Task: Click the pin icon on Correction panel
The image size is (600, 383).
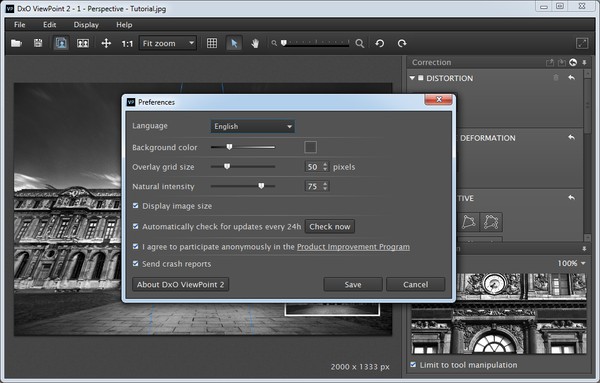Action: 584,62
